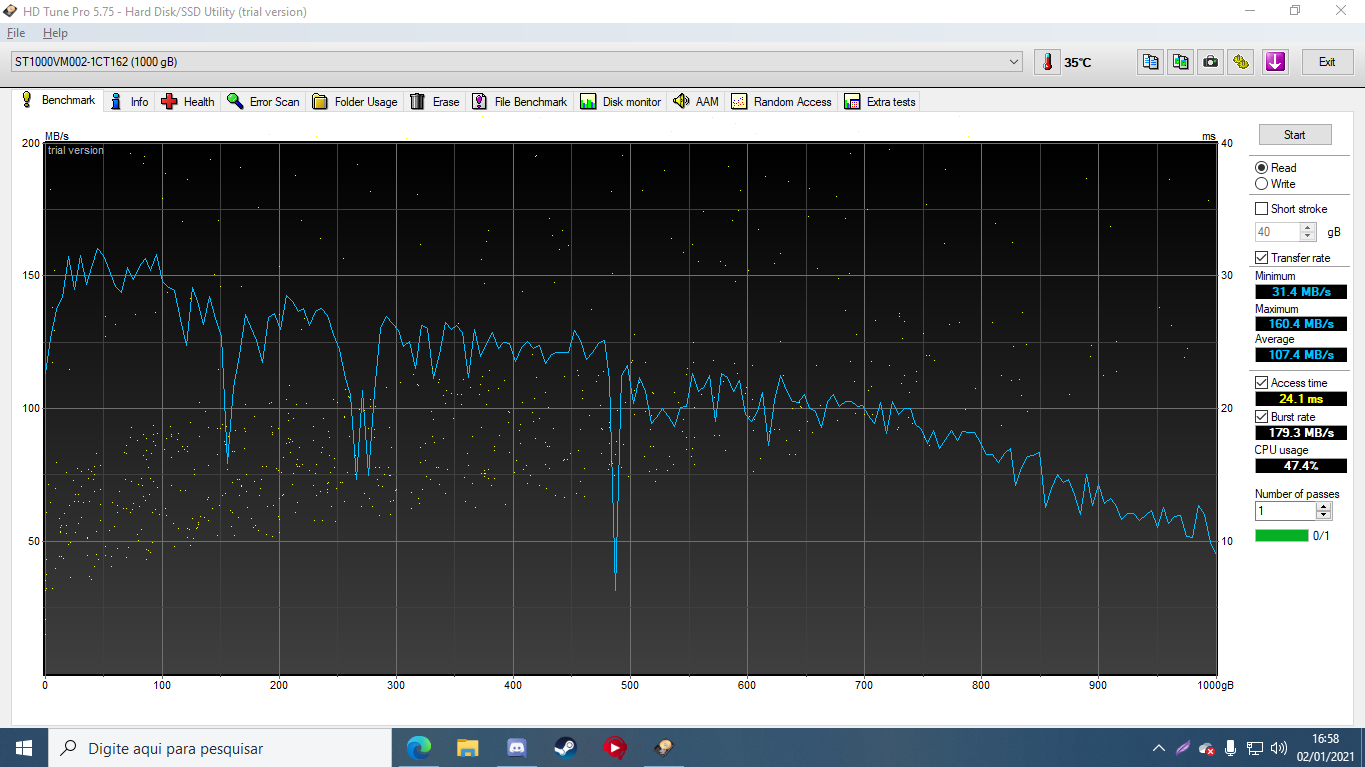1365x767 pixels.
Task: Open the volume speaker tray icon
Action: pos(1278,748)
